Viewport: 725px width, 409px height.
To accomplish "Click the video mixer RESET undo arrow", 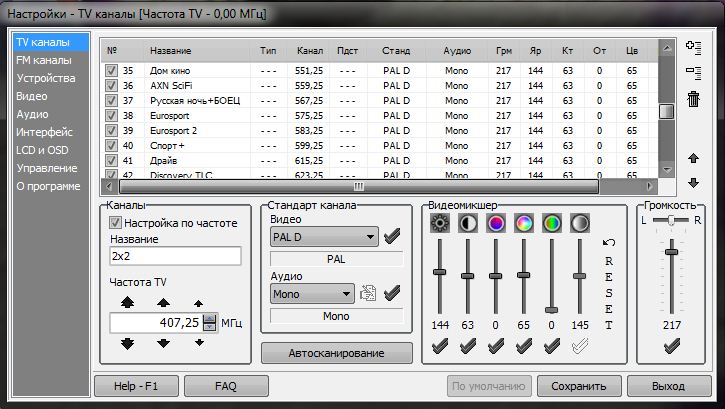I will (609, 243).
